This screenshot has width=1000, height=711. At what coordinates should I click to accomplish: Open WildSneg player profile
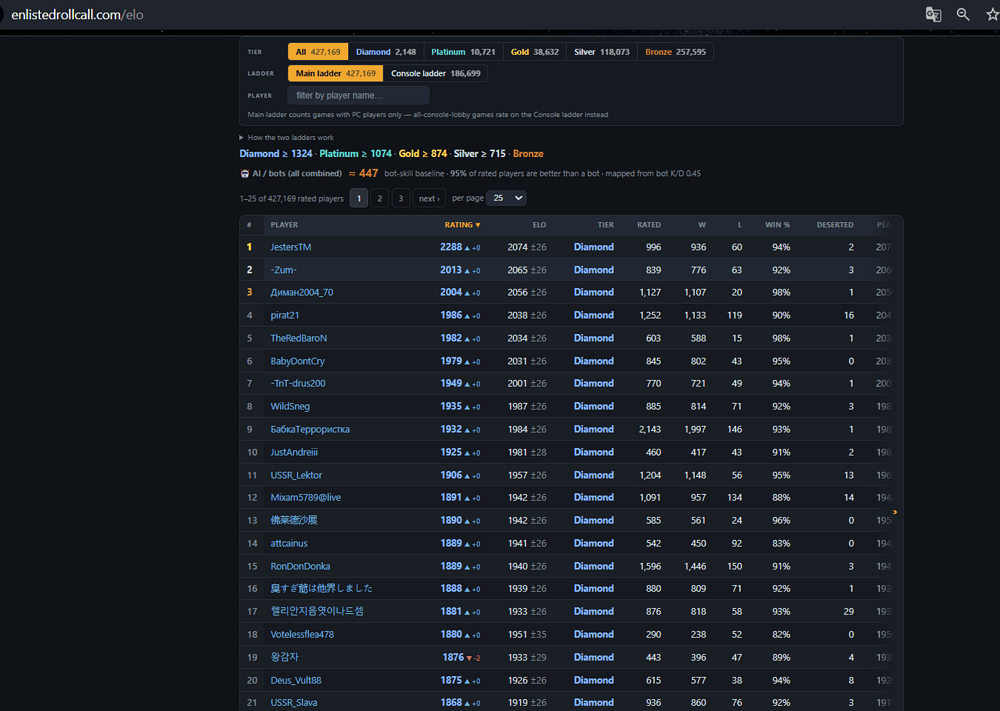pyautogui.click(x=290, y=407)
